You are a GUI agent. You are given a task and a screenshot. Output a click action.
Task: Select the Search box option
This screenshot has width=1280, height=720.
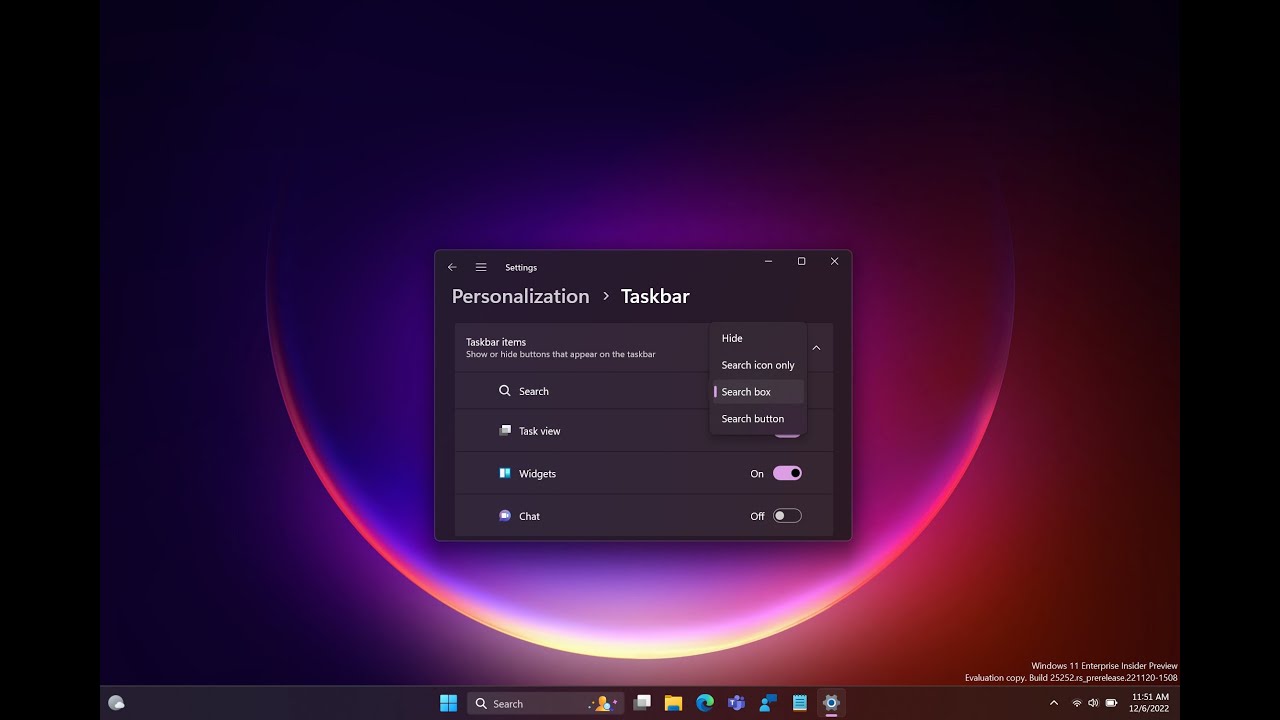click(758, 392)
